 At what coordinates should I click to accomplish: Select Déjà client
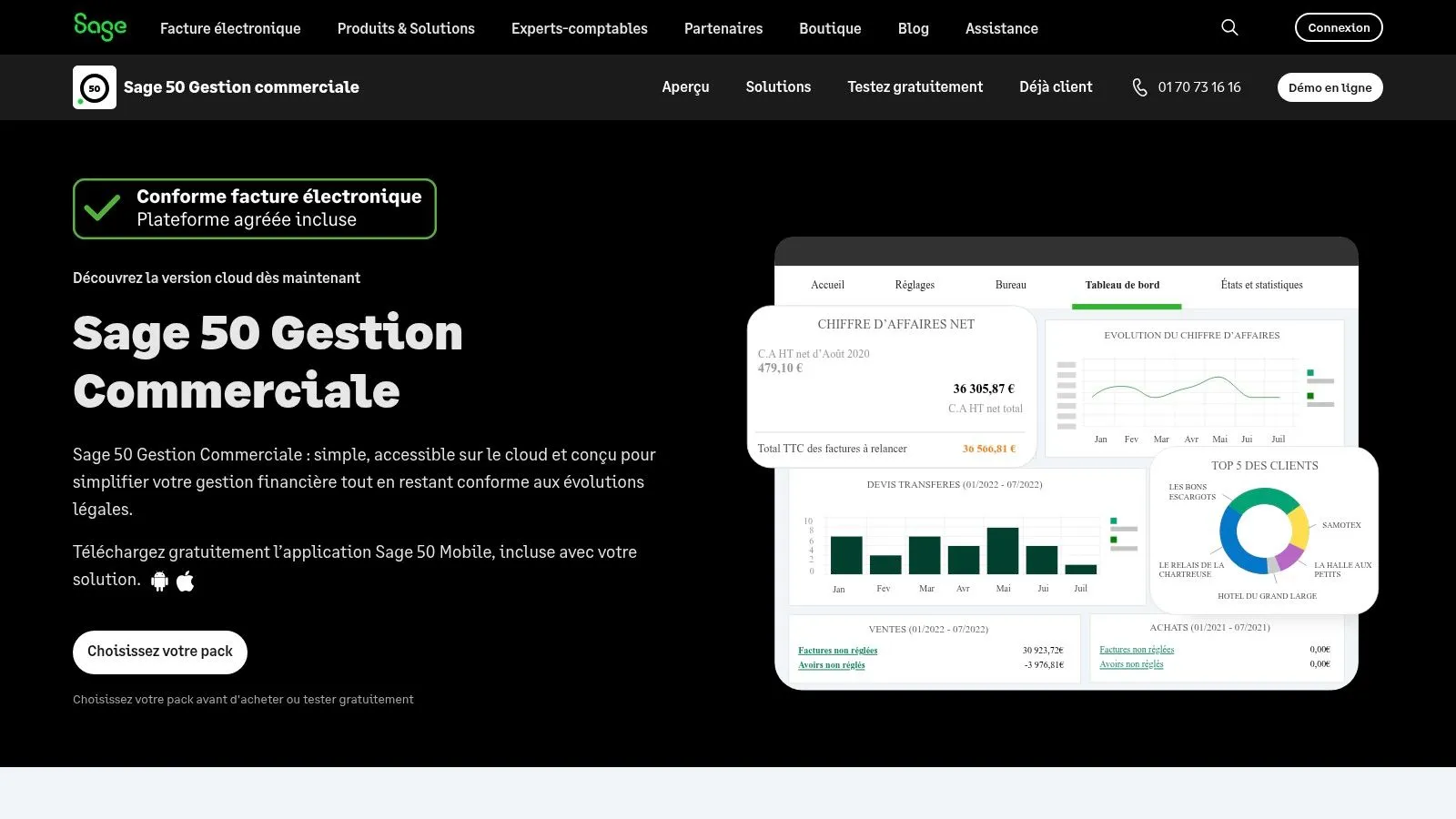1056,87
